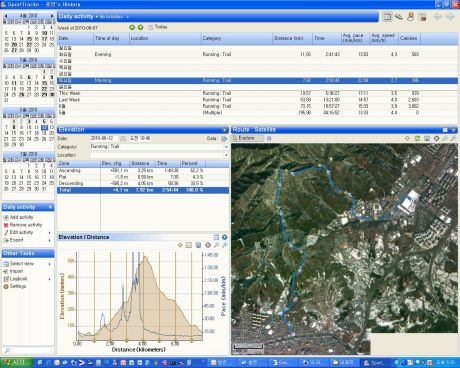The width and height of the screenshot is (460, 368).
Task: Sort by Distance (km) column header
Action: tap(292, 38)
